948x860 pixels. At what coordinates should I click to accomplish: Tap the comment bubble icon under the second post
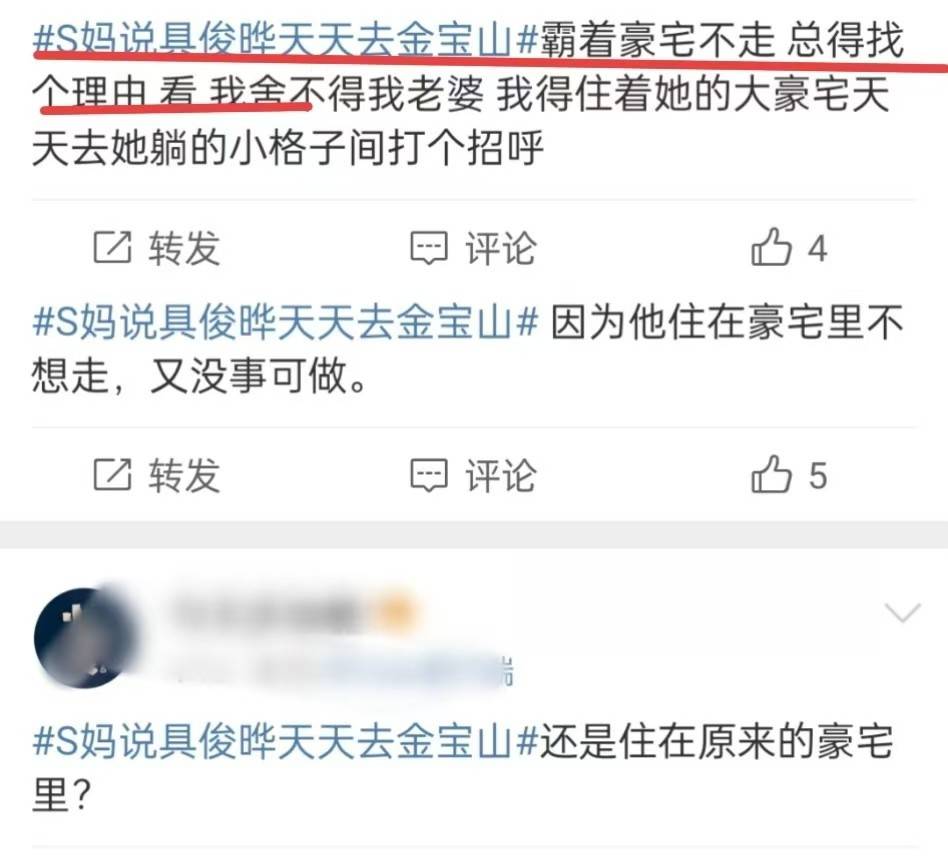pos(429,475)
